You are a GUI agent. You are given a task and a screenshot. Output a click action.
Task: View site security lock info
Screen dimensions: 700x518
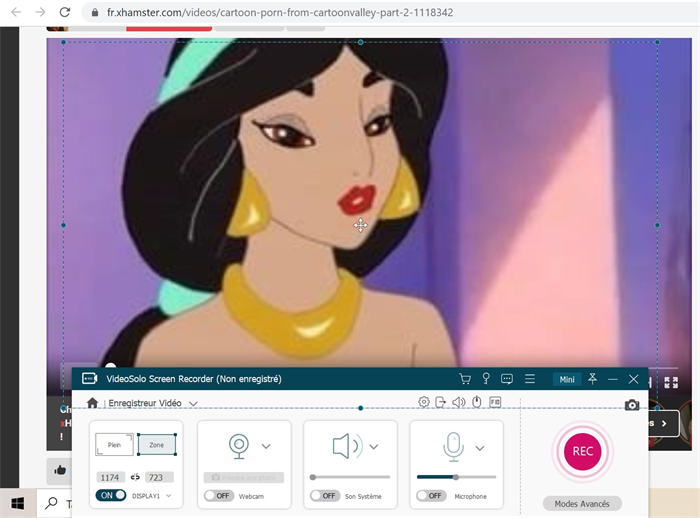click(x=95, y=13)
